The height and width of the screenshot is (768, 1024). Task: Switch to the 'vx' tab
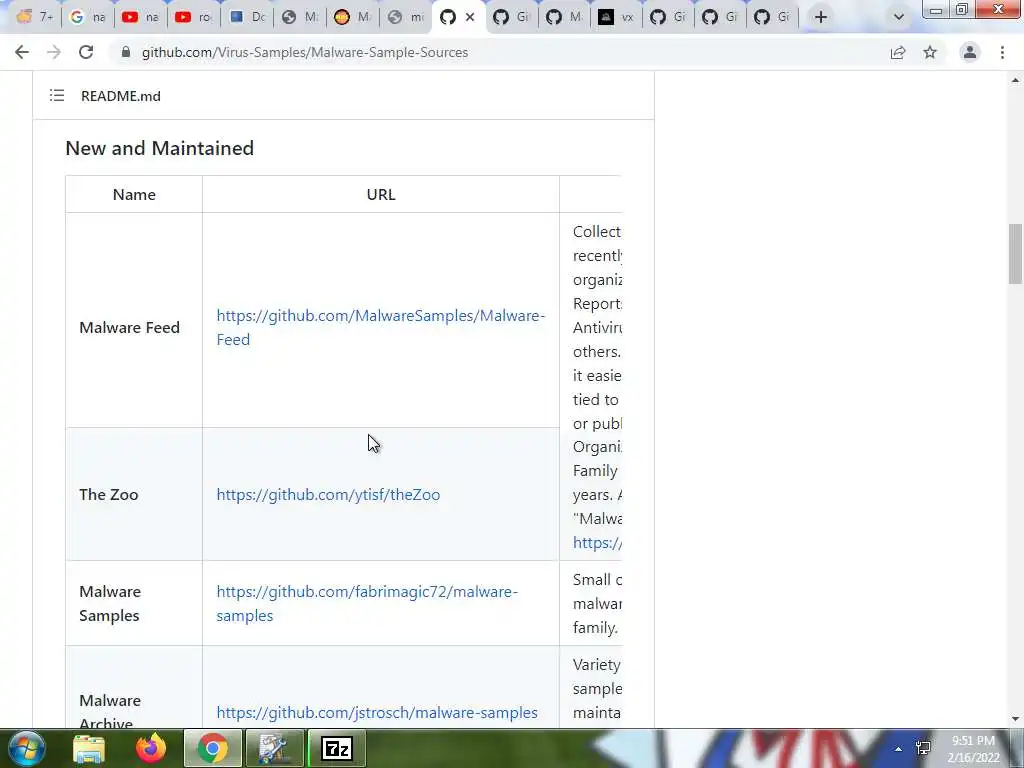(x=616, y=17)
